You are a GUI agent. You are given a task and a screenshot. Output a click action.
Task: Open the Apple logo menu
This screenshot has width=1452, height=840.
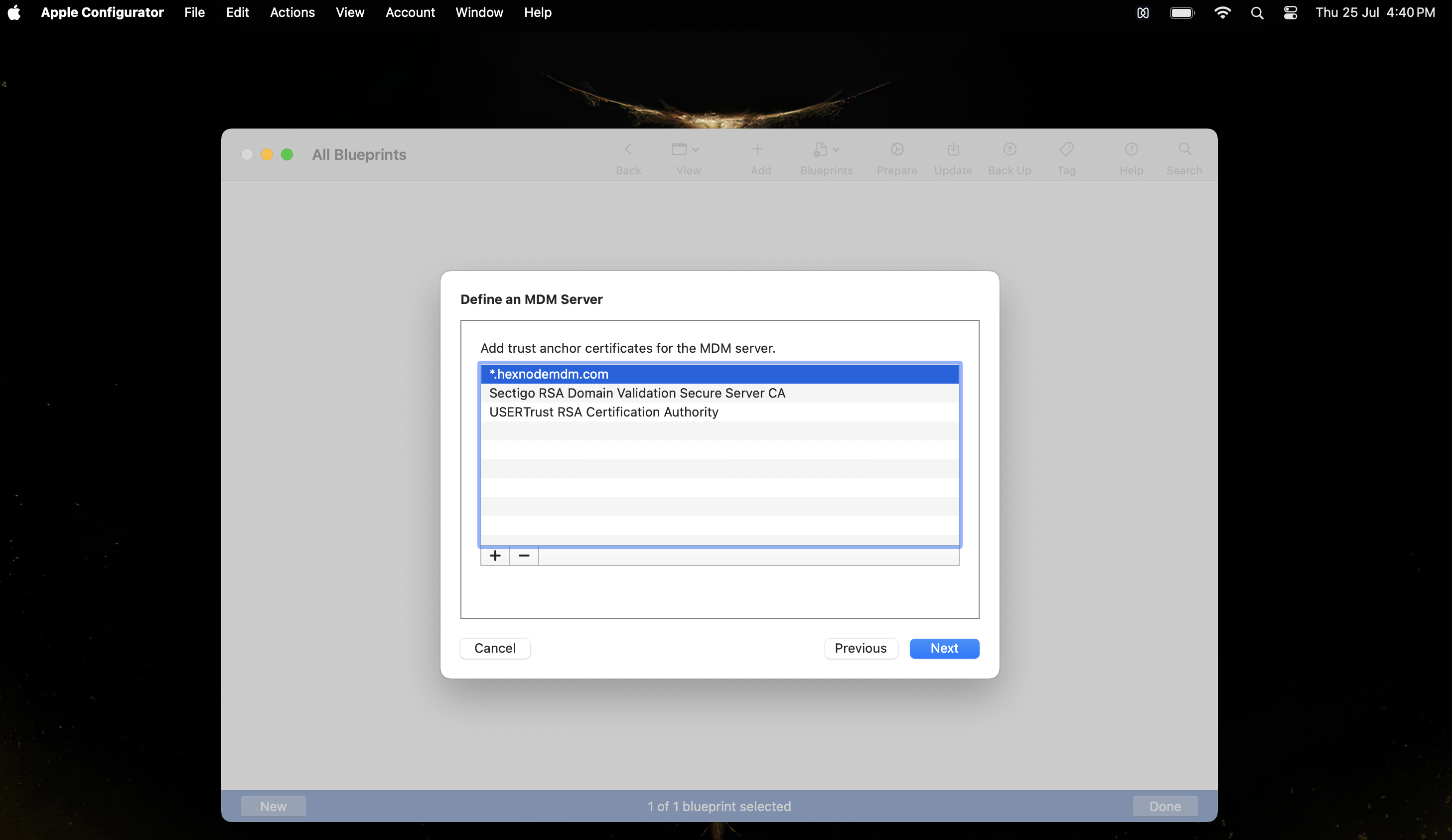[14, 12]
